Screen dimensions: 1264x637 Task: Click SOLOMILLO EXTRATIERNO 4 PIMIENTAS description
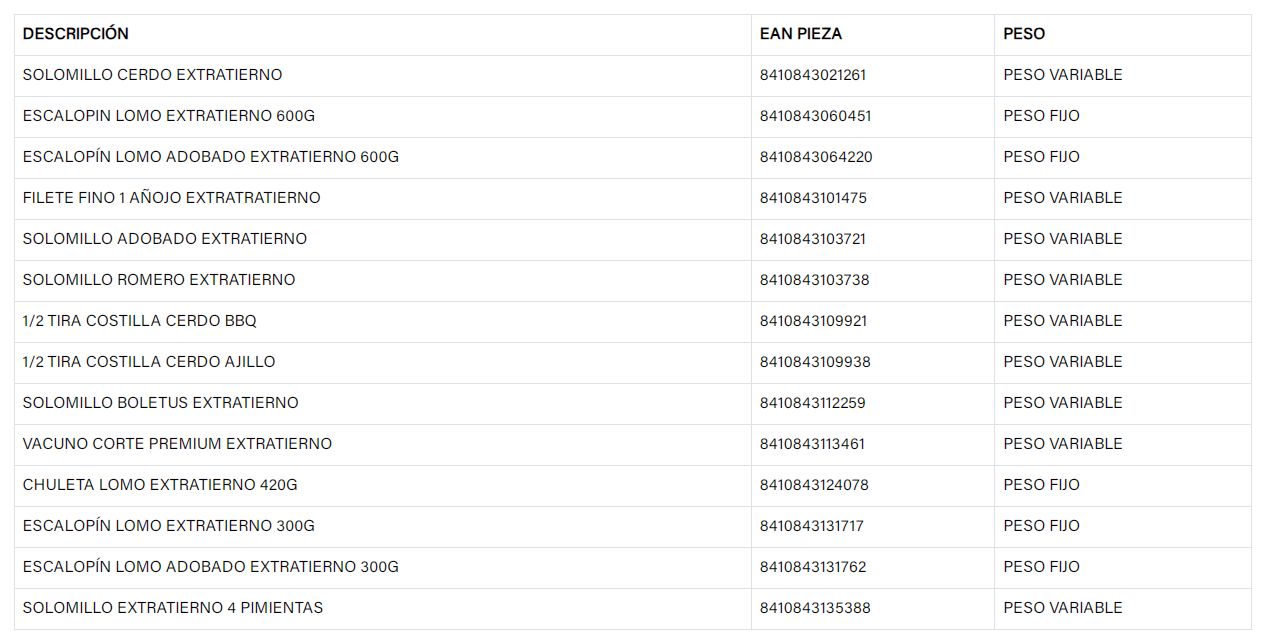tap(173, 608)
